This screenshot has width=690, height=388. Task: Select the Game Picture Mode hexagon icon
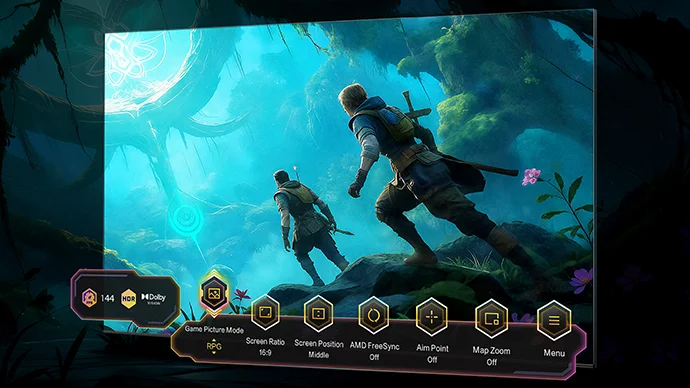[x=214, y=293]
